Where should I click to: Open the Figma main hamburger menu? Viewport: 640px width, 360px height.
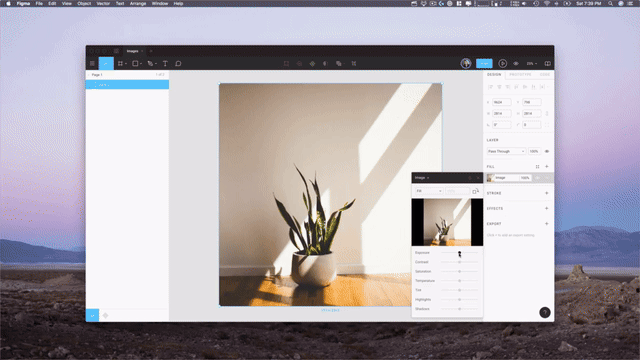click(x=92, y=64)
